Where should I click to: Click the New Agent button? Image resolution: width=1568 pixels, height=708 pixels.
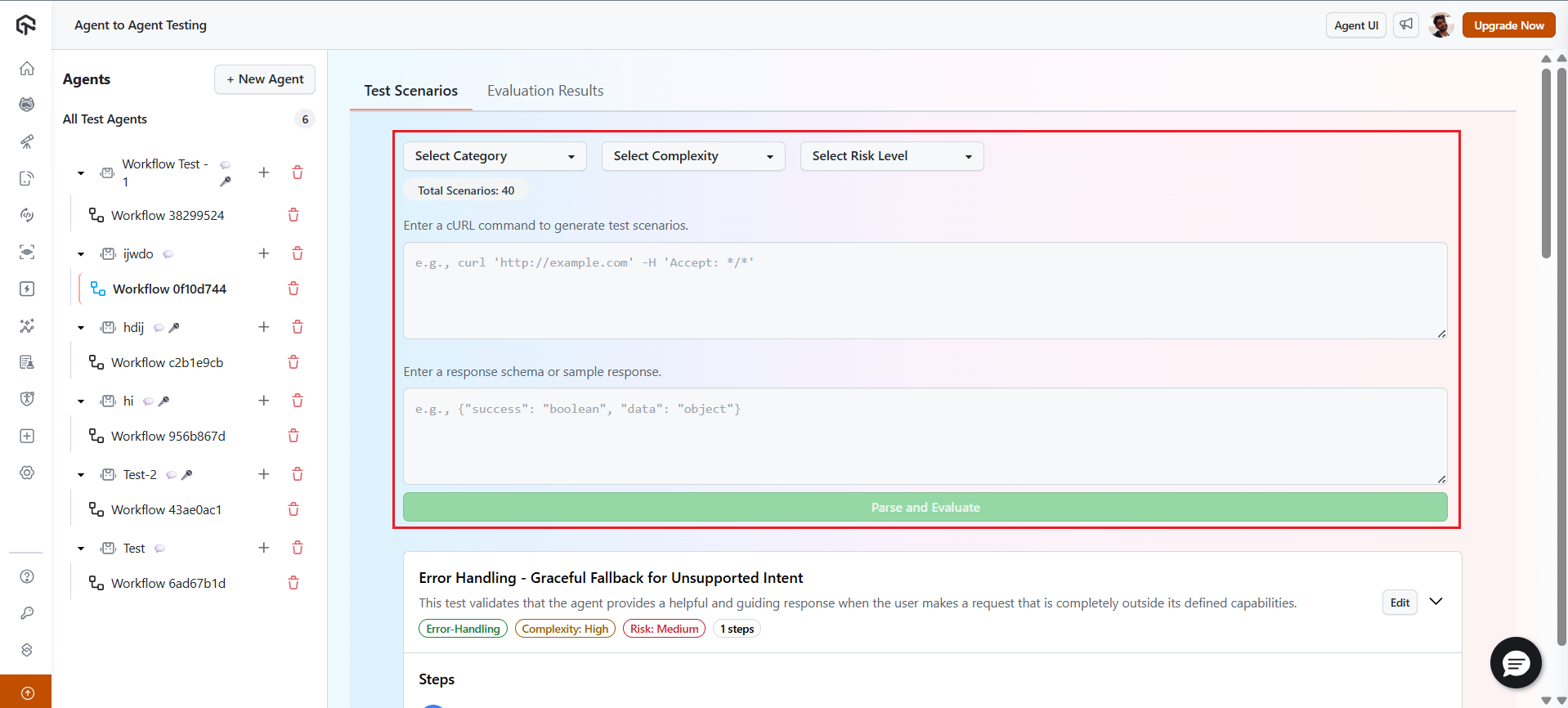(x=265, y=79)
